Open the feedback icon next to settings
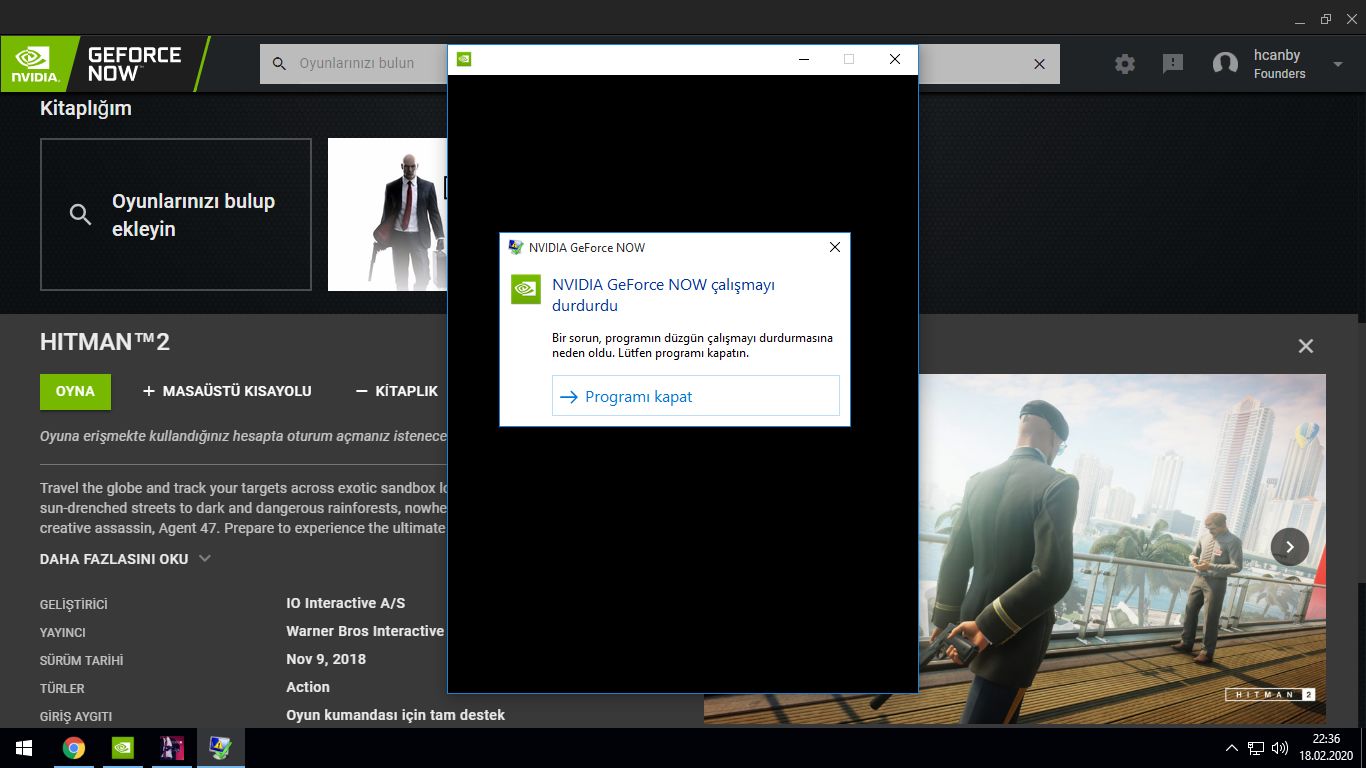This screenshot has width=1366, height=768. pyautogui.click(x=1173, y=64)
